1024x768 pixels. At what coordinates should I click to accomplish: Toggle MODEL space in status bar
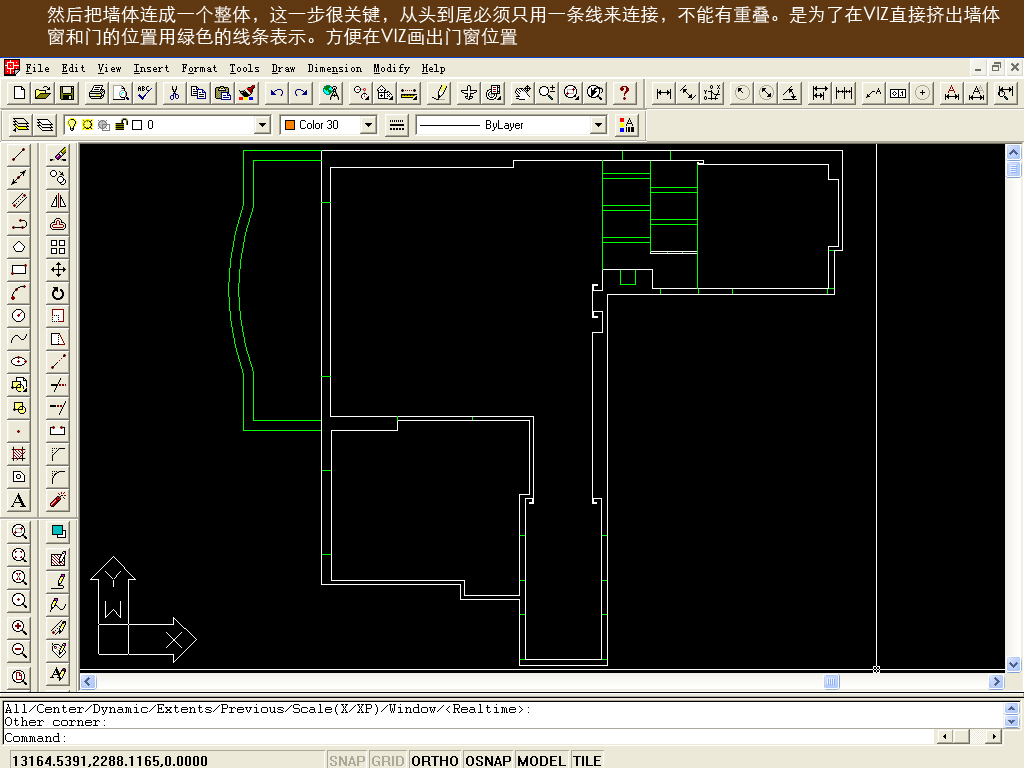tap(541, 761)
